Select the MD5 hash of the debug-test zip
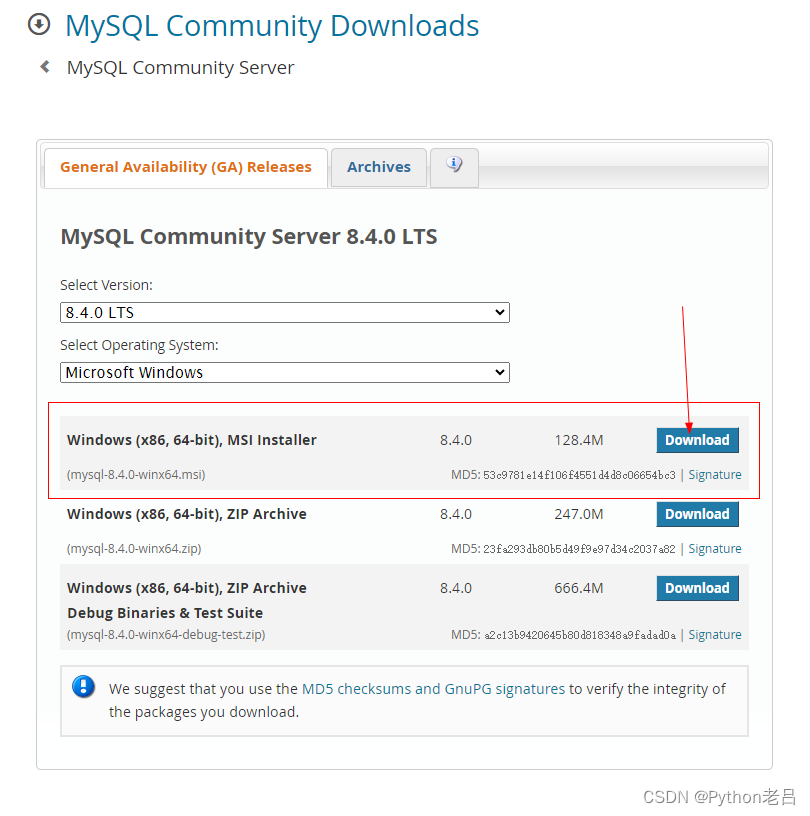This screenshot has width=810, height=816. coord(580,635)
